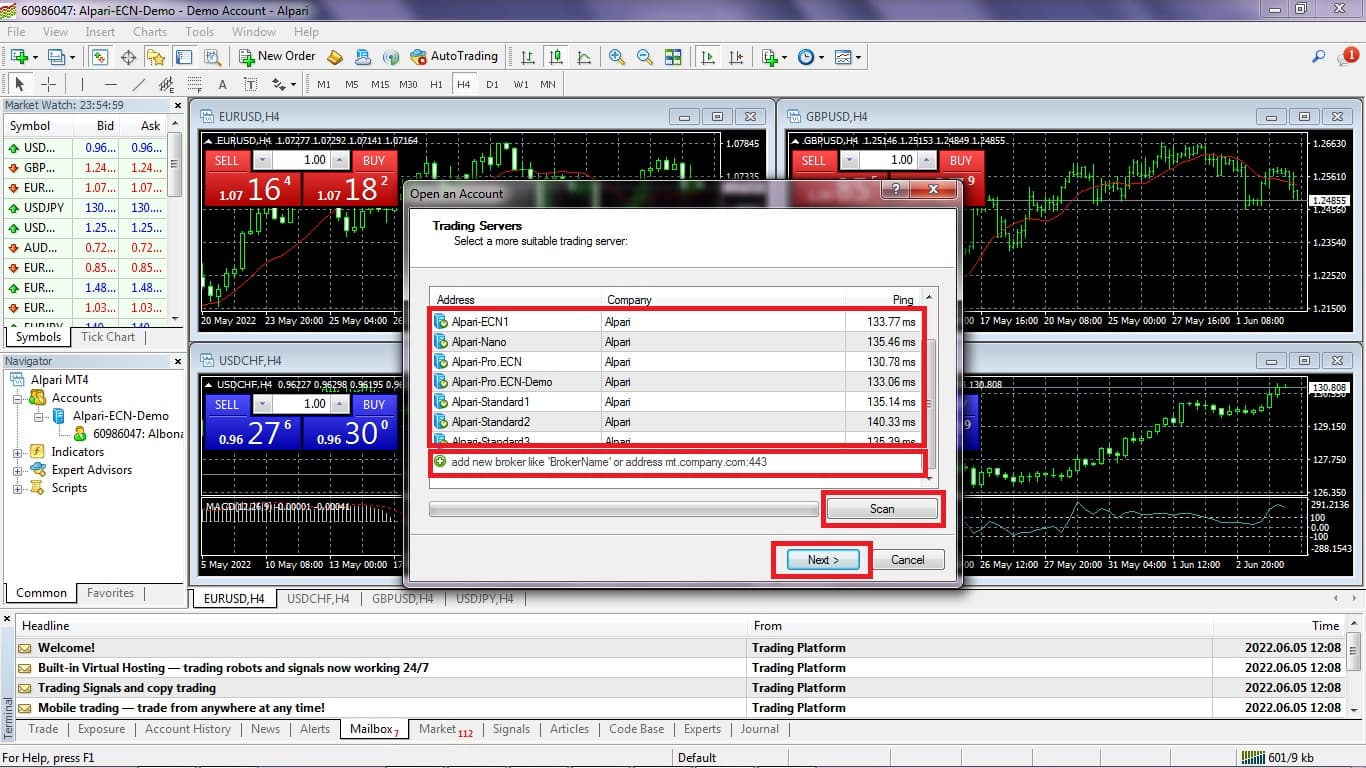Select the Alpari-Pro.ECN-Demo server row
Screen dimensions: 1366x768
pyautogui.click(x=677, y=382)
